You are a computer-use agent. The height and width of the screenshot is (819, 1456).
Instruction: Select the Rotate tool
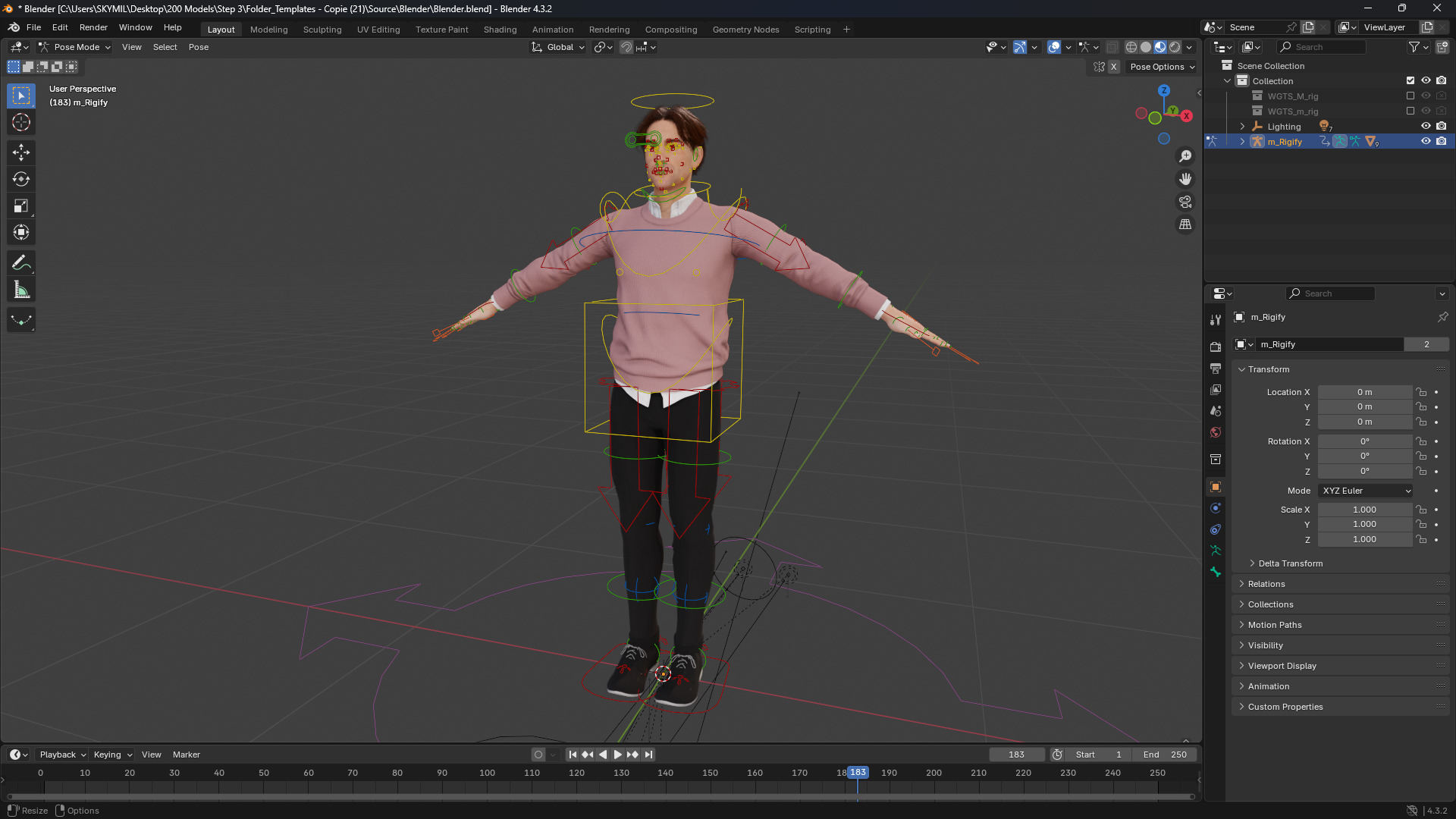pos(21,179)
